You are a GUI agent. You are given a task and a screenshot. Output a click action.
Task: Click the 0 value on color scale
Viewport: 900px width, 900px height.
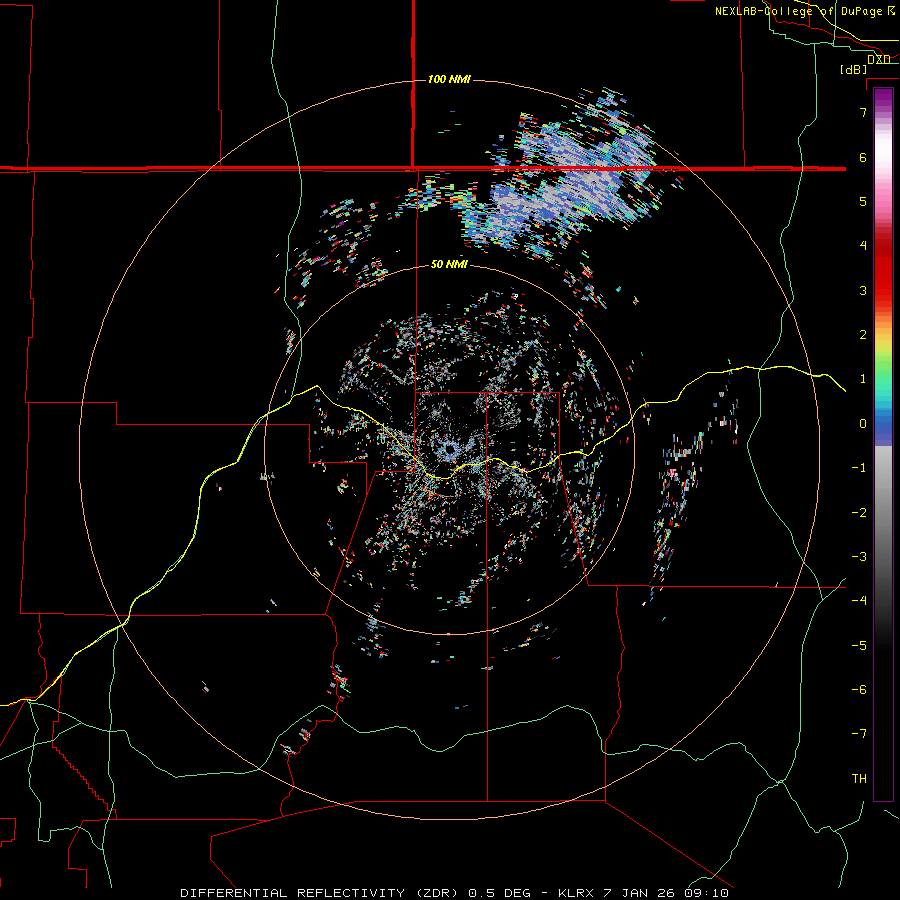click(x=863, y=424)
